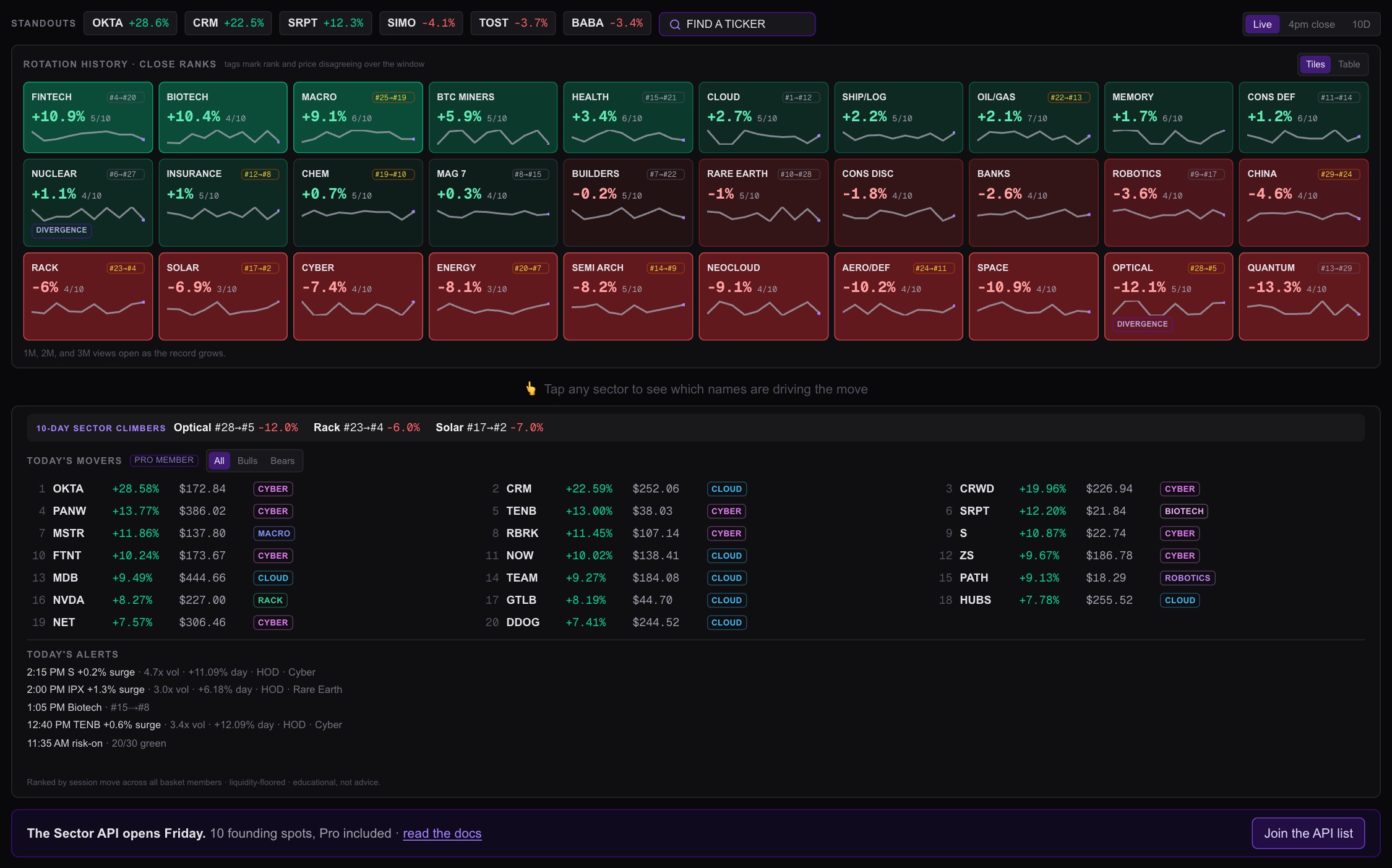1392x868 pixels.
Task: Open SIMO -4.1% standout chip
Action: [421, 23]
